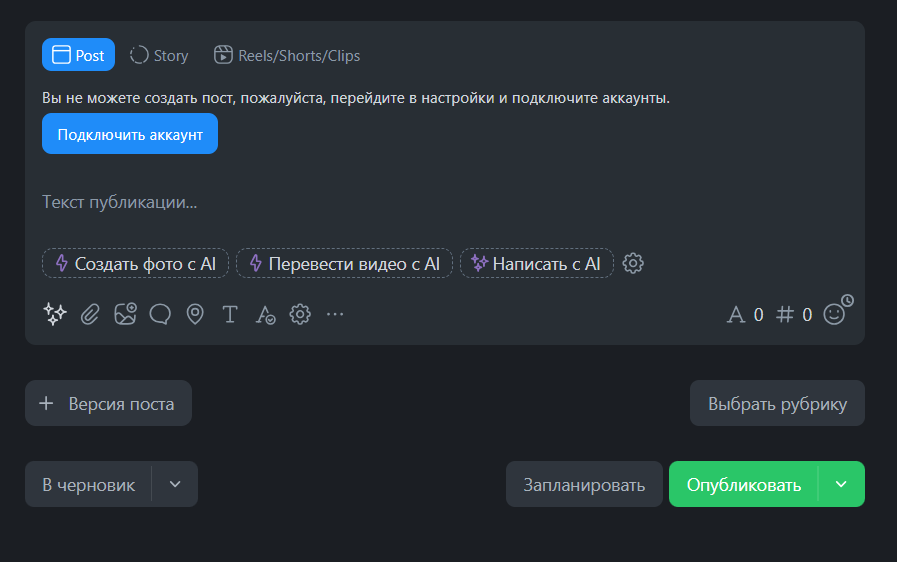Image resolution: width=897 pixels, height=562 pixels.
Task: Open Выбрать рубрику selector
Action: pos(777,404)
